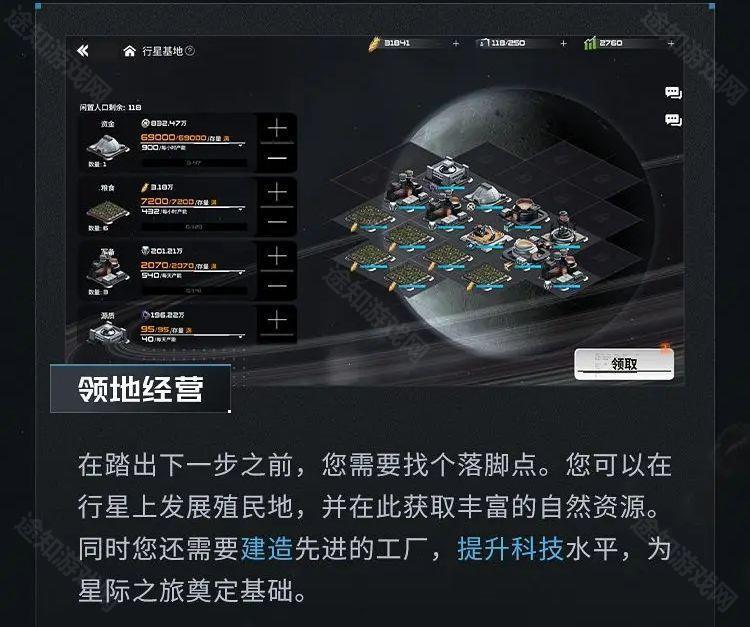Open the lower chat bubble icon

tap(673, 120)
